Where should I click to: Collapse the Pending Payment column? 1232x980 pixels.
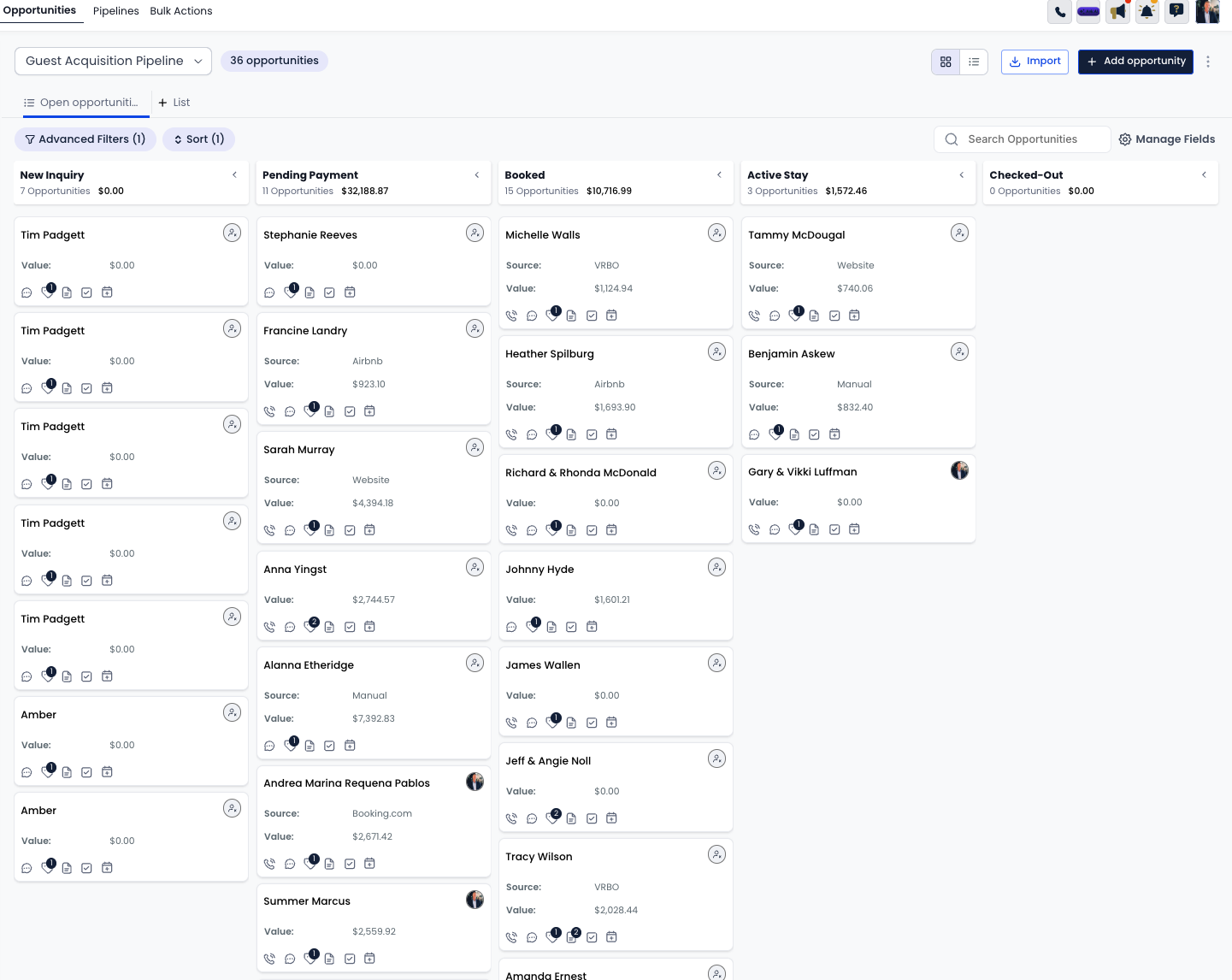477,174
